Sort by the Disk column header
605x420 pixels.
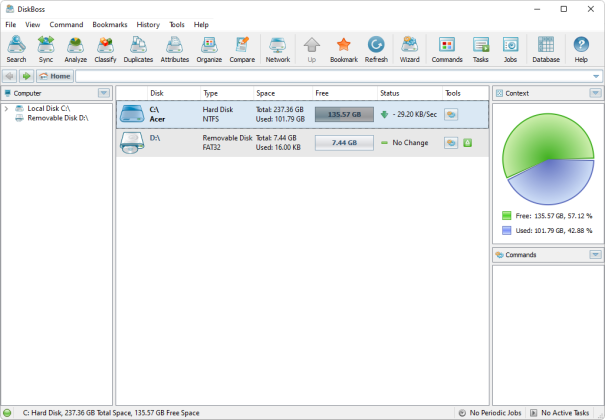click(174, 93)
